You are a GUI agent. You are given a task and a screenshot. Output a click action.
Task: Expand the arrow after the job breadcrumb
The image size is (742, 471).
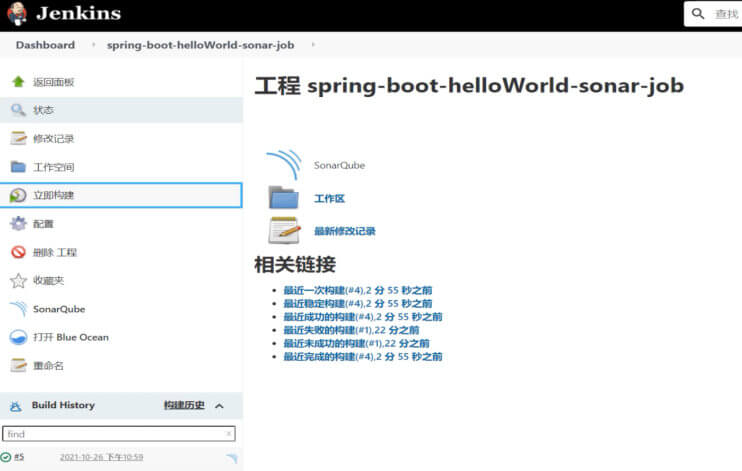[x=313, y=44]
